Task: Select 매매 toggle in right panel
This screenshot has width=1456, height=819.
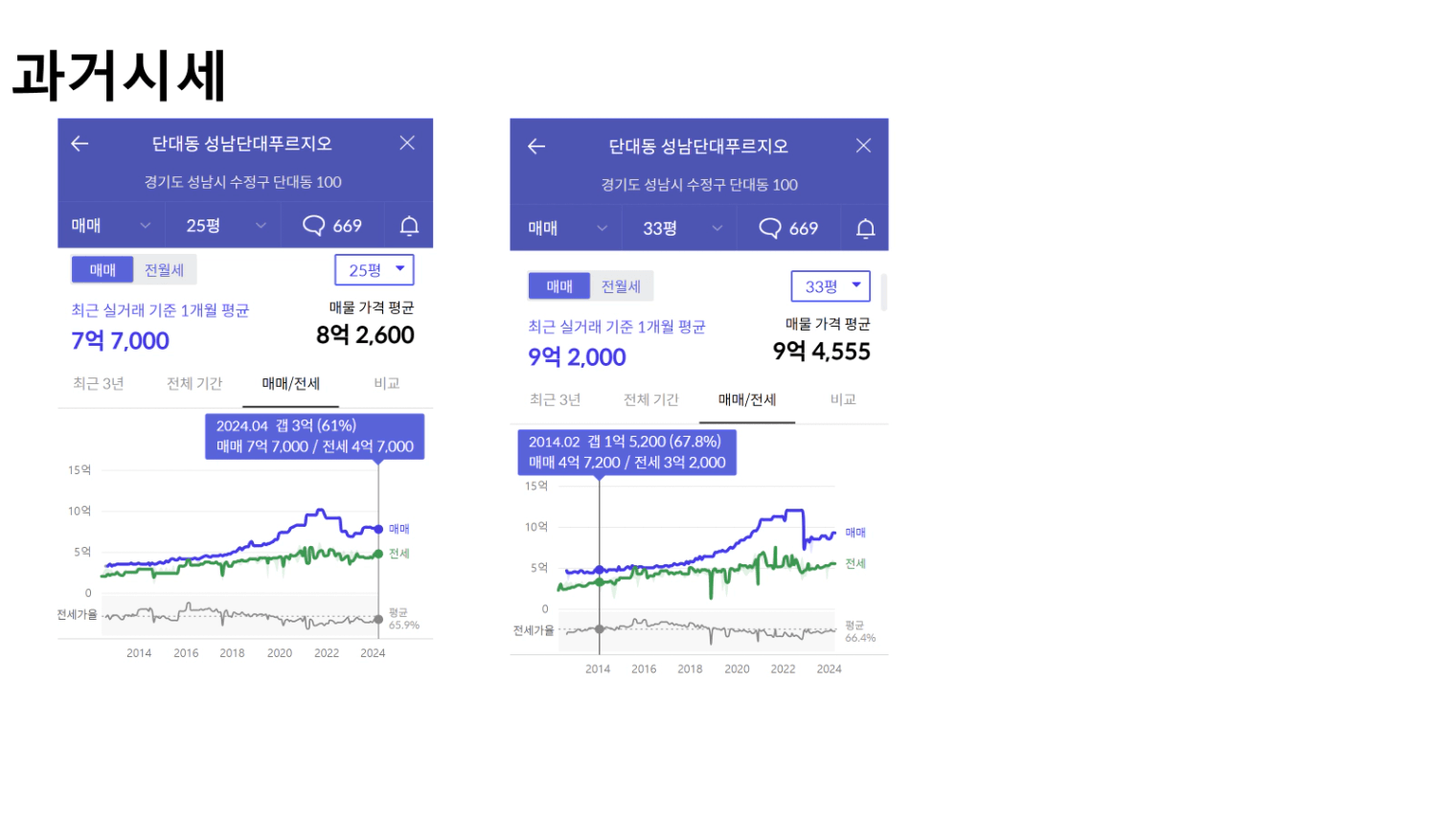Action: [x=559, y=286]
